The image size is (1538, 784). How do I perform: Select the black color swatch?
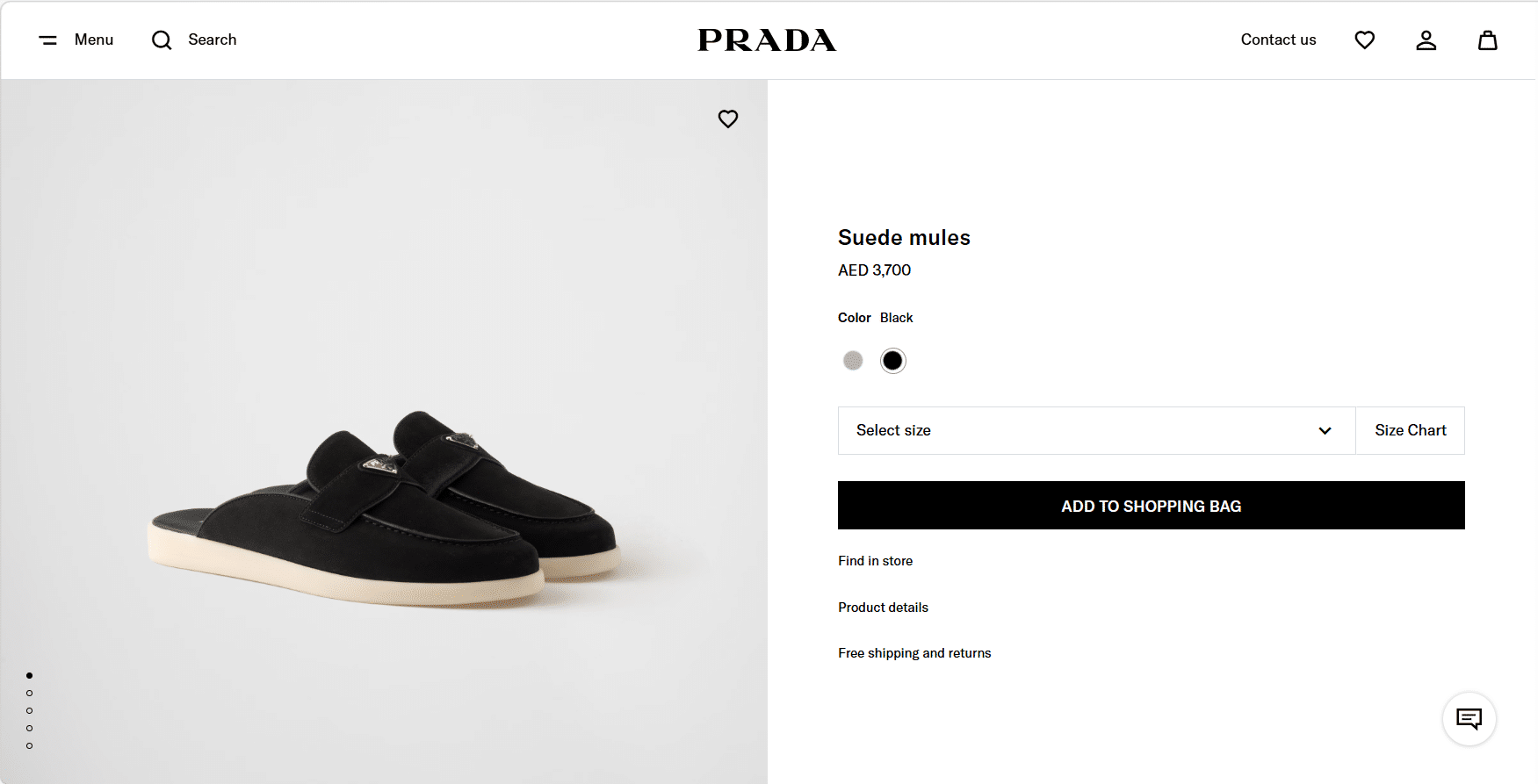click(892, 361)
